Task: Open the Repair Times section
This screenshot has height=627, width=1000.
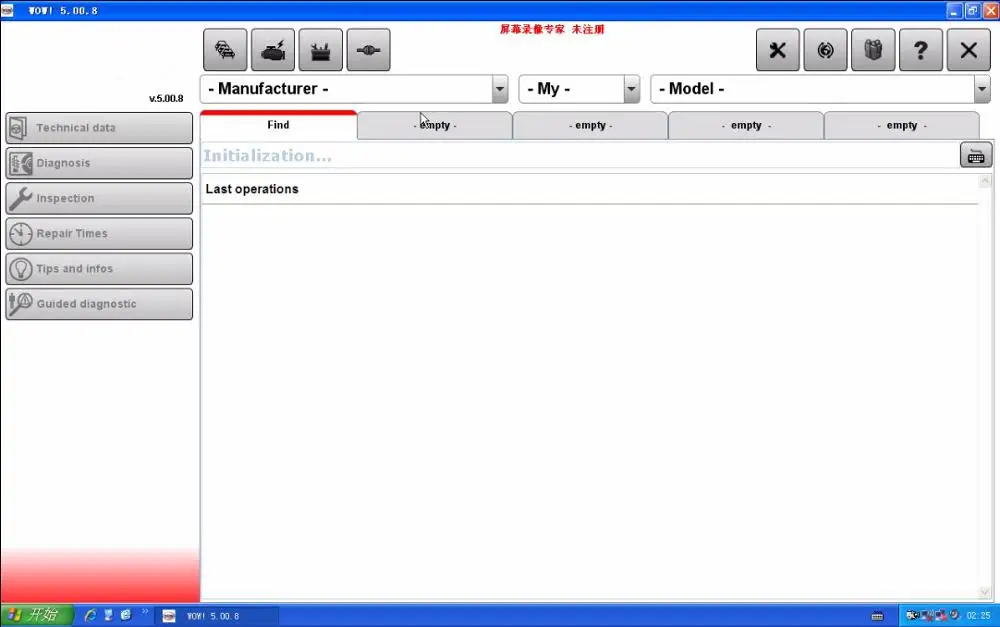Action: [99, 233]
